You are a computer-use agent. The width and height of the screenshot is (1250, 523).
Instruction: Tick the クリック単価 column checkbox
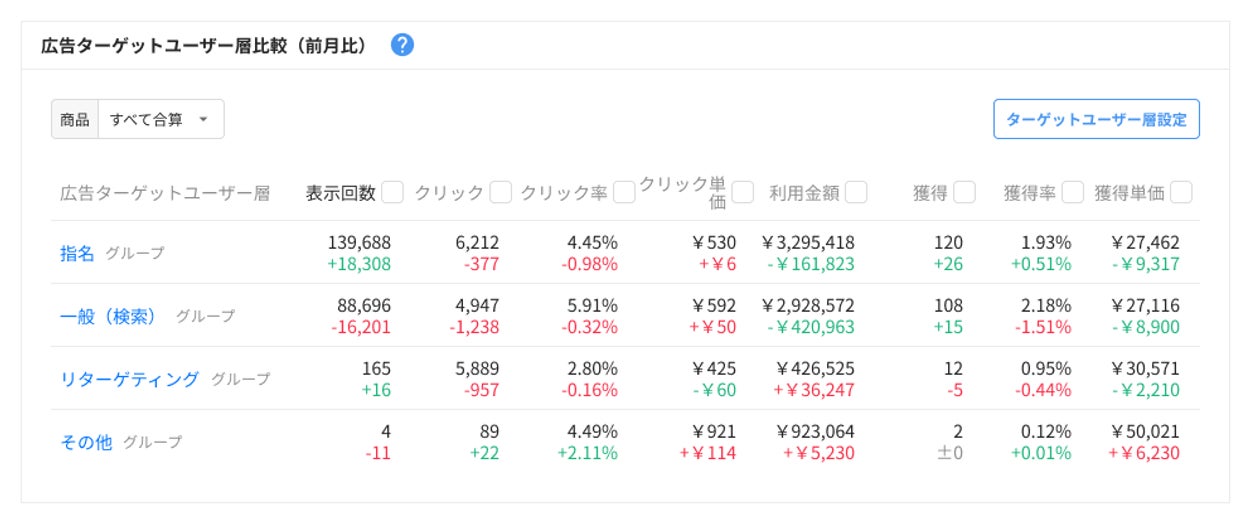[742, 192]
